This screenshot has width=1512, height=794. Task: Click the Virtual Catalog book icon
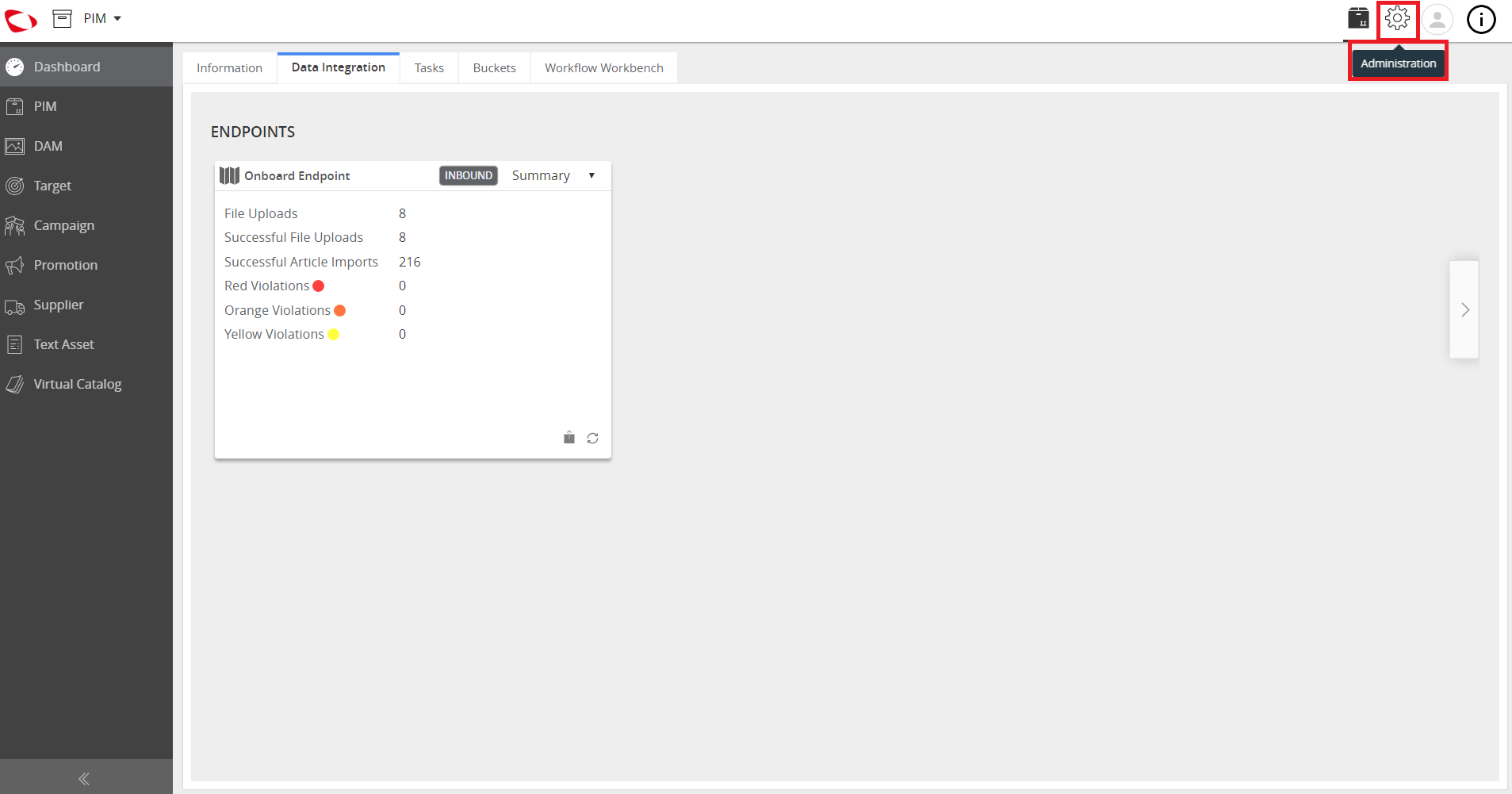(x=14, y=384)
